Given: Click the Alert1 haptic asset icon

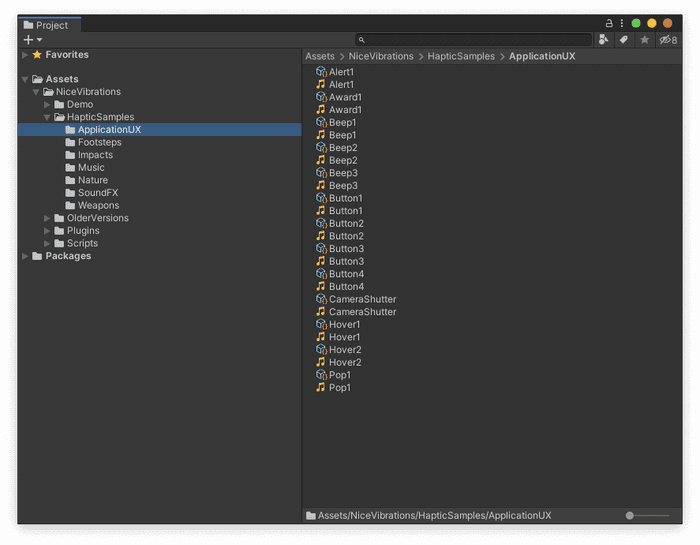Looking at the screenshot, I should pos(321,71).
